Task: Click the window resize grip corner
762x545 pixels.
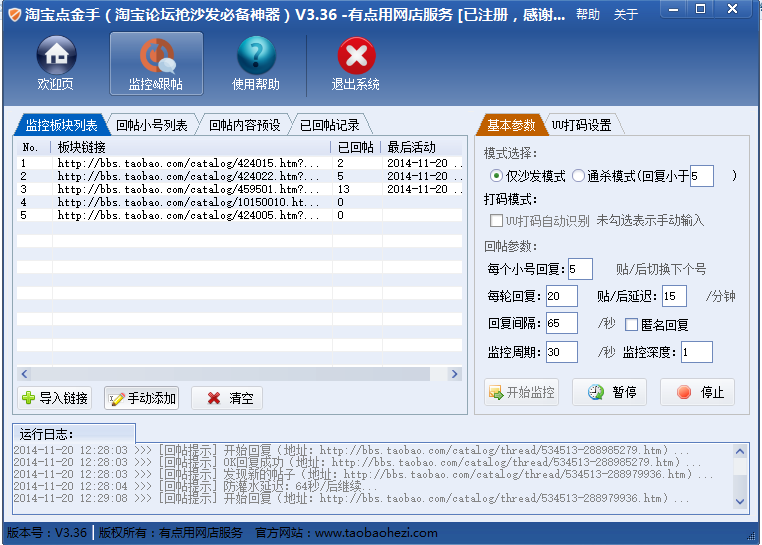Action: (751, 536)
